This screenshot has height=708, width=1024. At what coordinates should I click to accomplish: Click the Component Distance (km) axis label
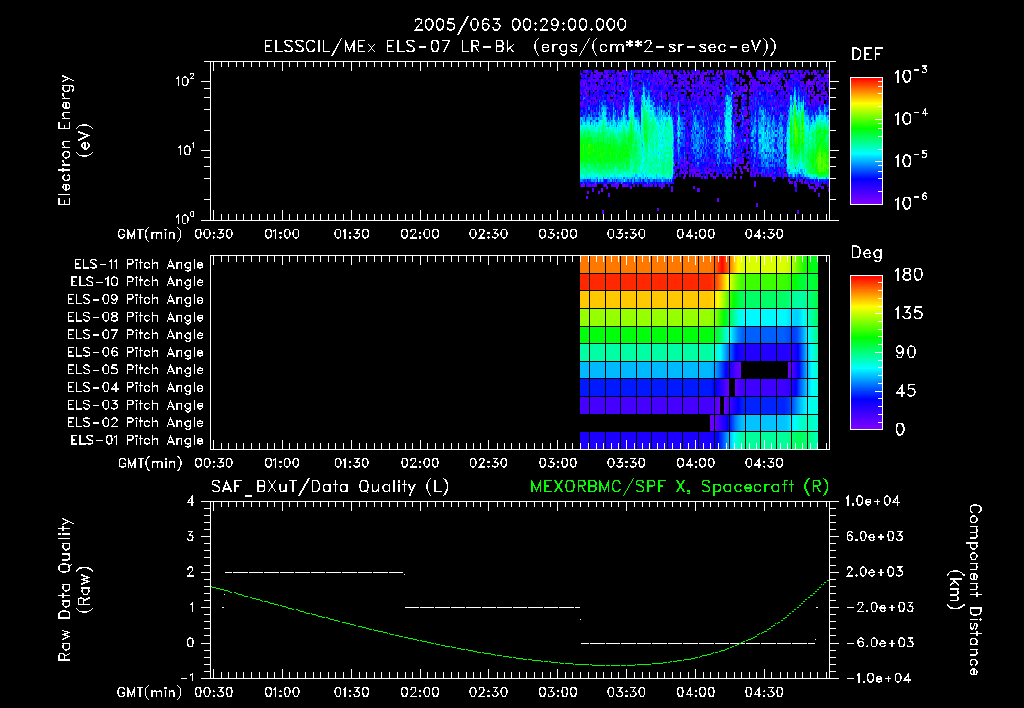(x=965, y=590)
